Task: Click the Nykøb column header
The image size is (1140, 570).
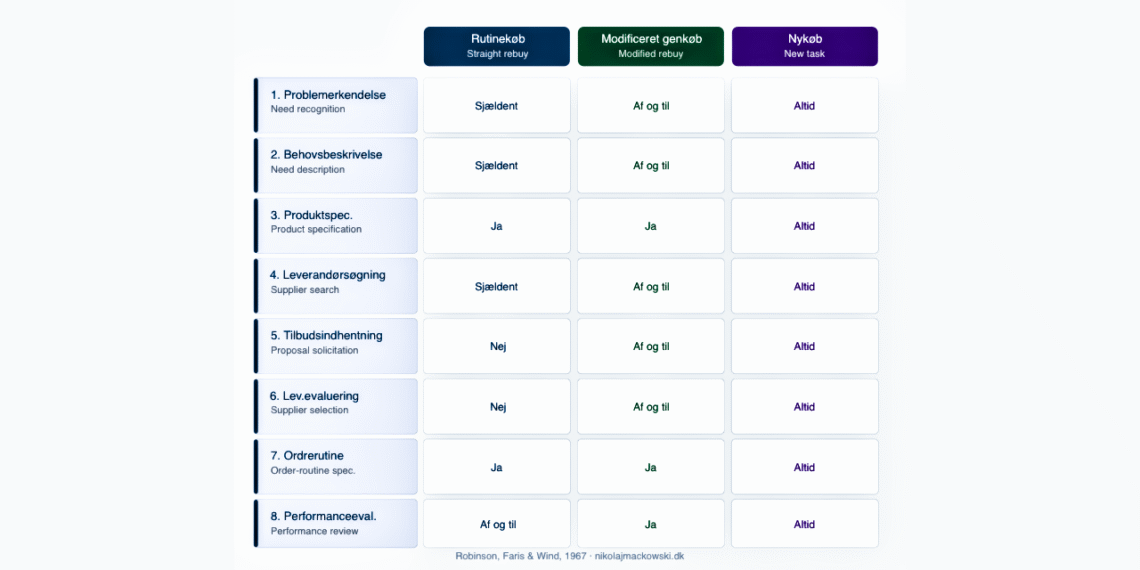Action: point(805,46)
